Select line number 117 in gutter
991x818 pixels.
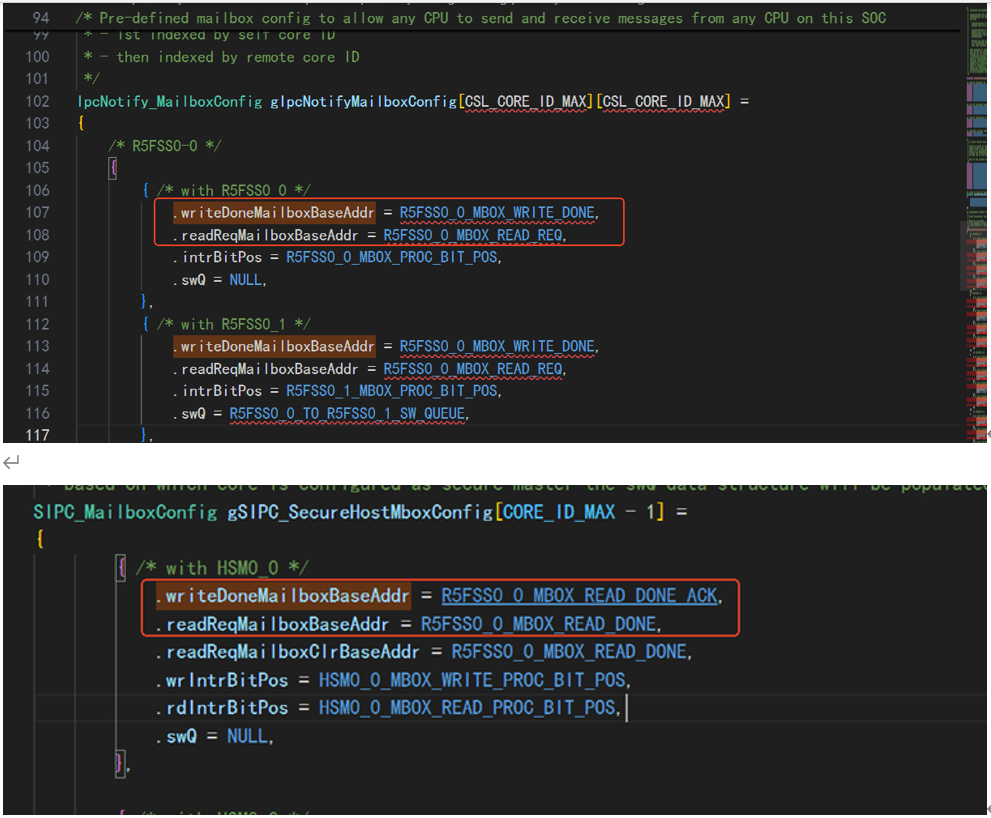point(37,435)
